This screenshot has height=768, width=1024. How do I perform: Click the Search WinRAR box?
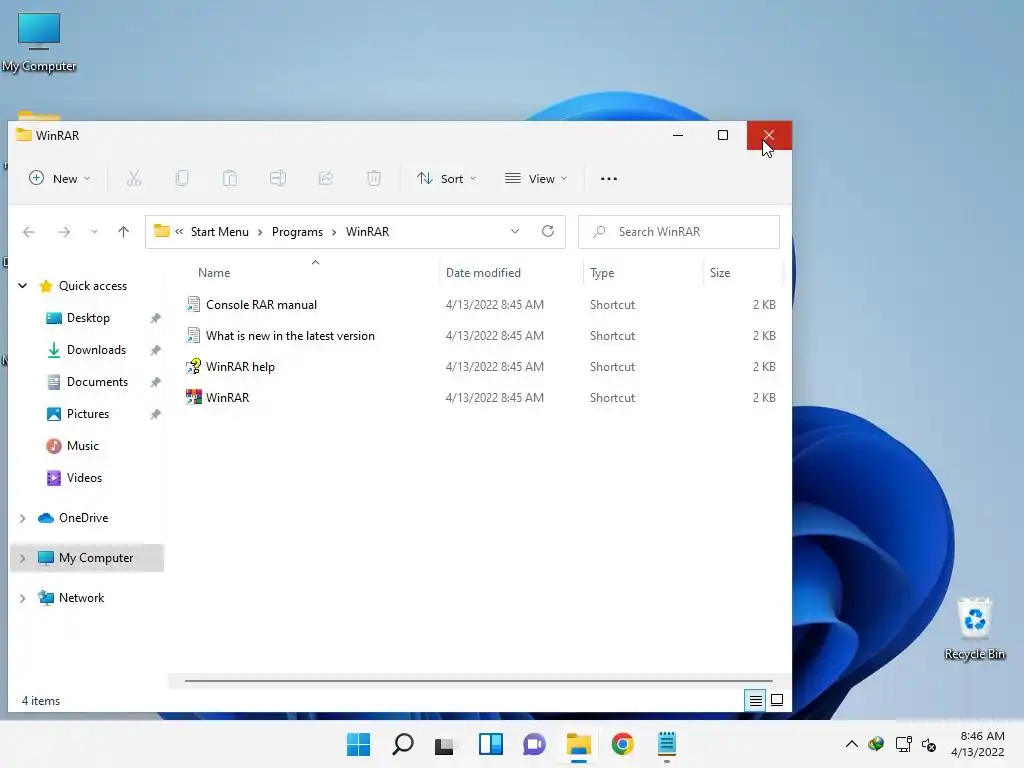pos(679,232)
